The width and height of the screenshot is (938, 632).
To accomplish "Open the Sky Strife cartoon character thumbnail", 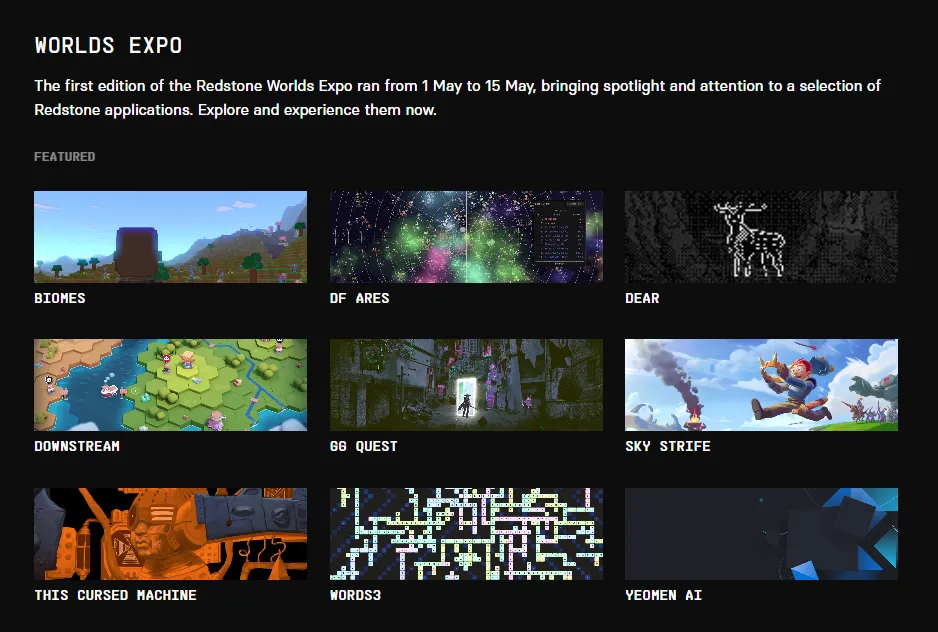I will (761, 385).
